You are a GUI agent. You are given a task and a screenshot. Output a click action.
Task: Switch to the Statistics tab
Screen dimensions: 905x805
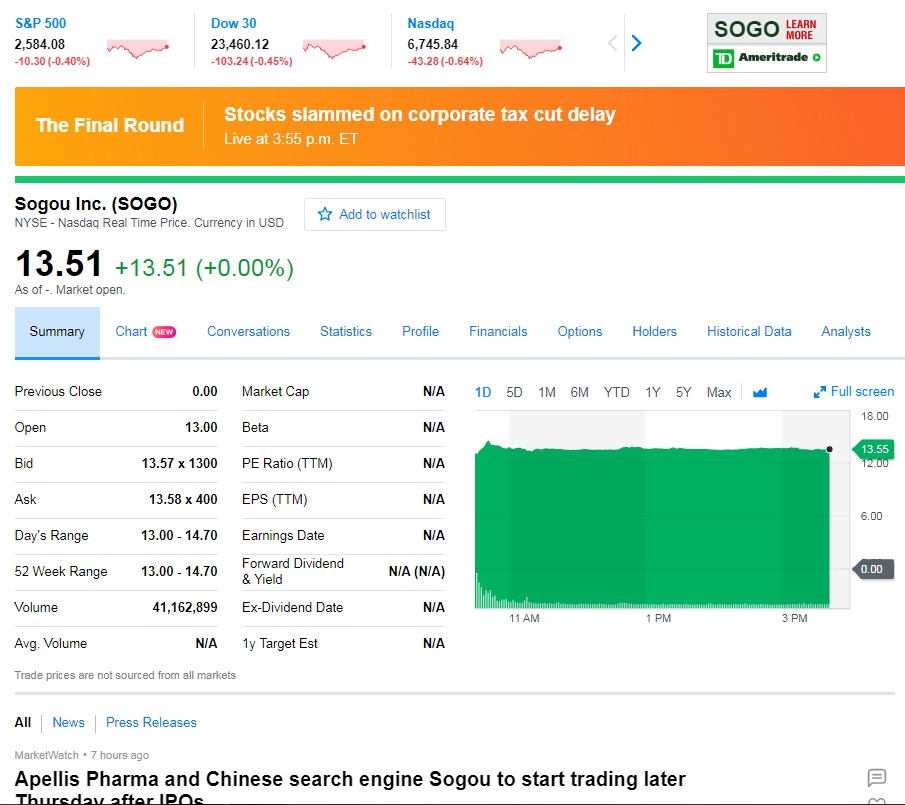(x=345, y=331)
